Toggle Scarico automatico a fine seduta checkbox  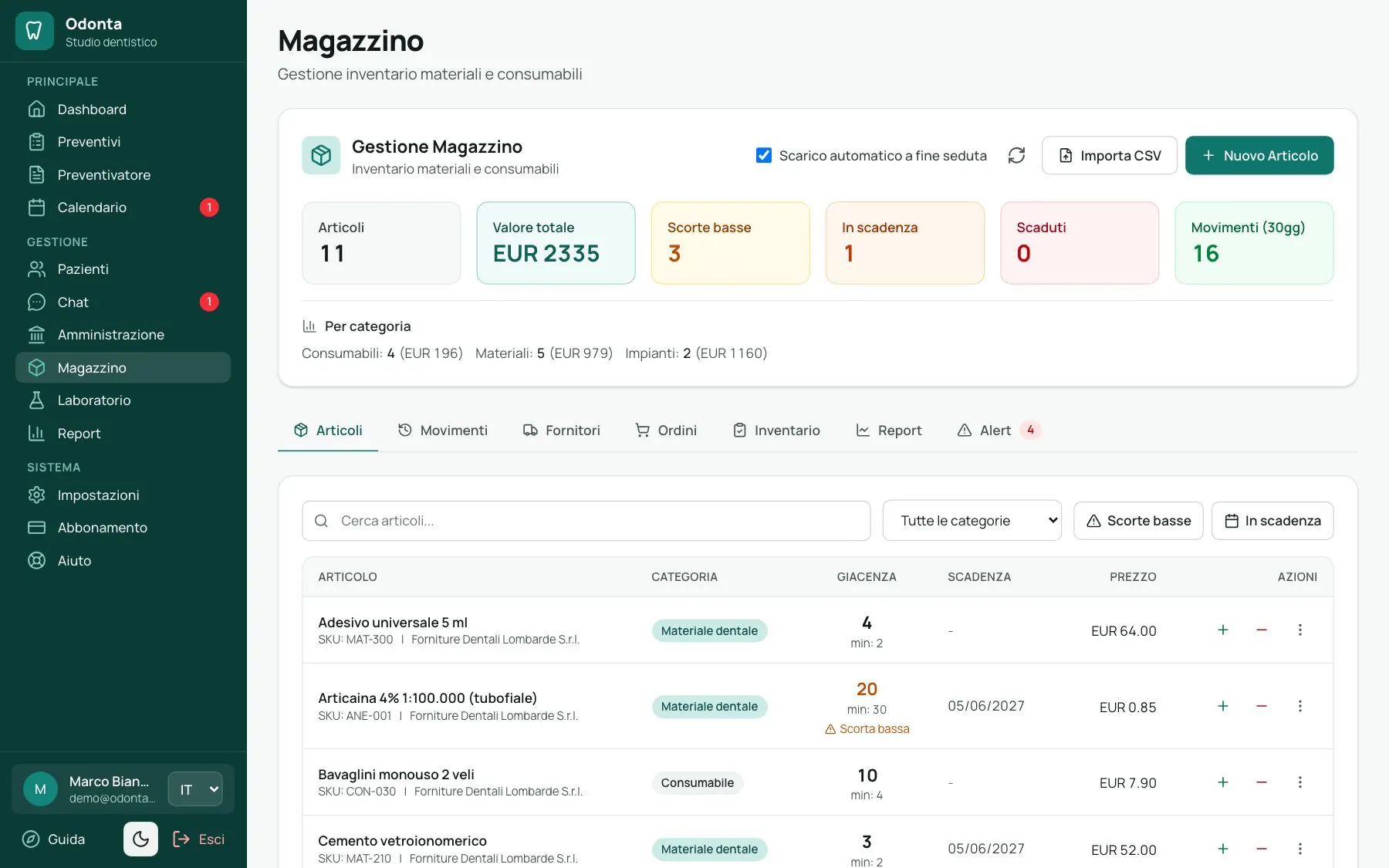[x=764, y=155]
